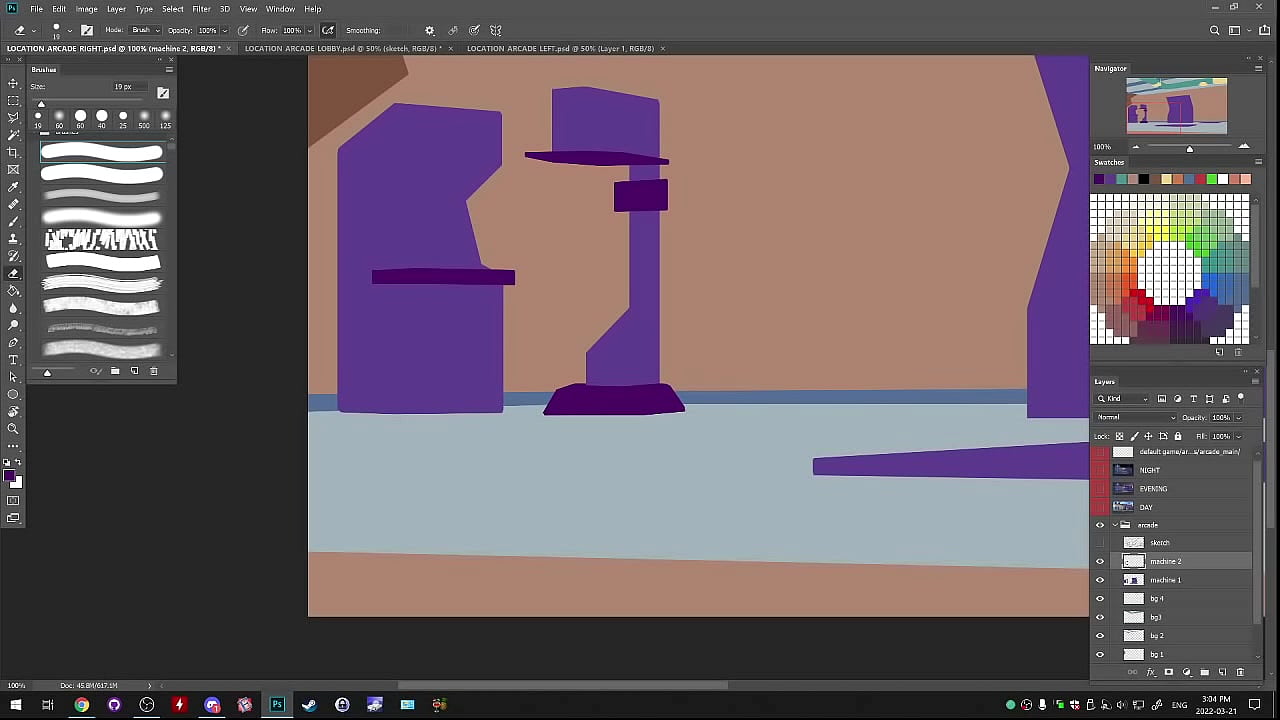Select the Horizontal Type tool
Viewport: 1280px width, 720px height.
coord(13,360)
